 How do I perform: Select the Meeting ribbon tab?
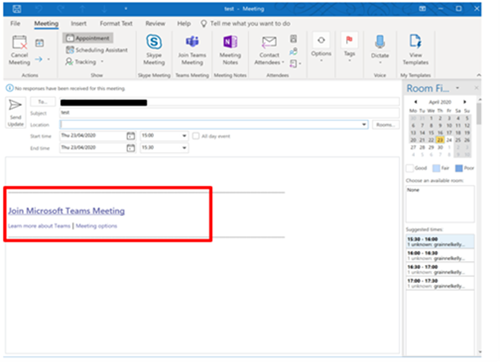point(46,24)
